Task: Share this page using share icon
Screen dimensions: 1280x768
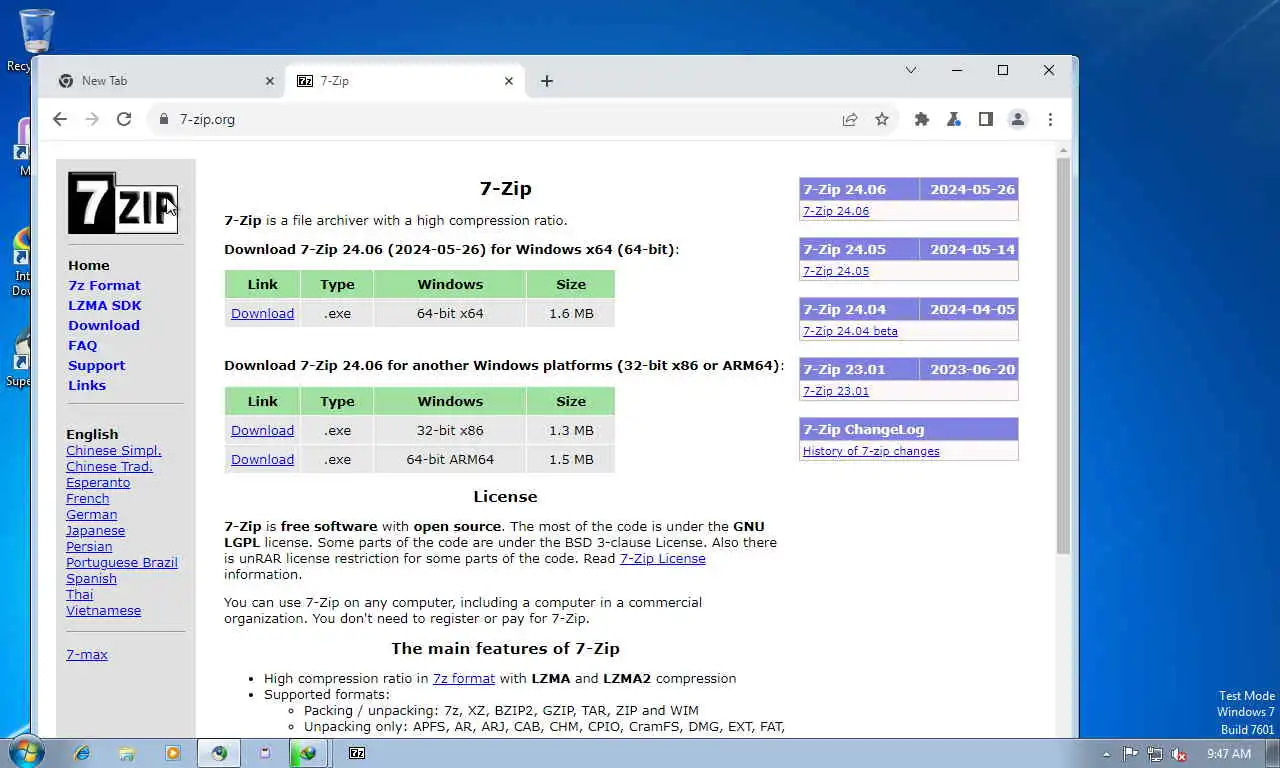Action: coord(850,119)
